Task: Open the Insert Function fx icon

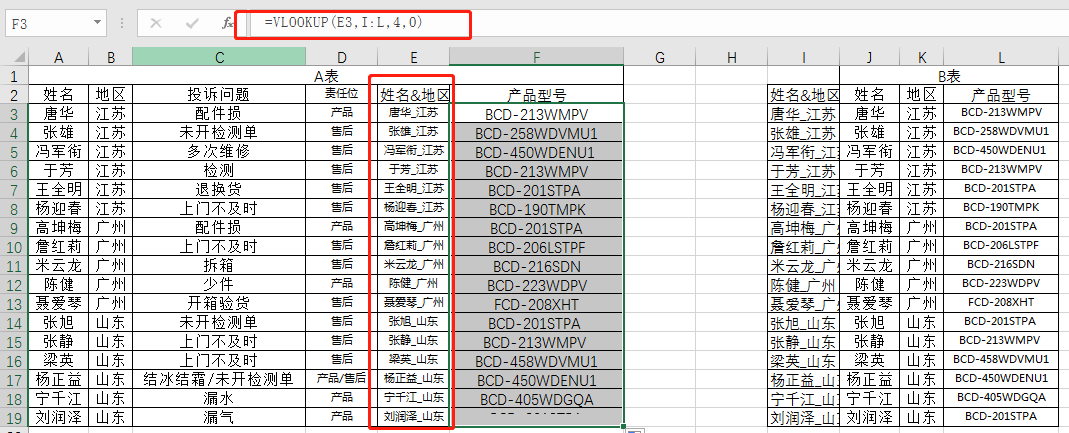Action: coord(228,23)
